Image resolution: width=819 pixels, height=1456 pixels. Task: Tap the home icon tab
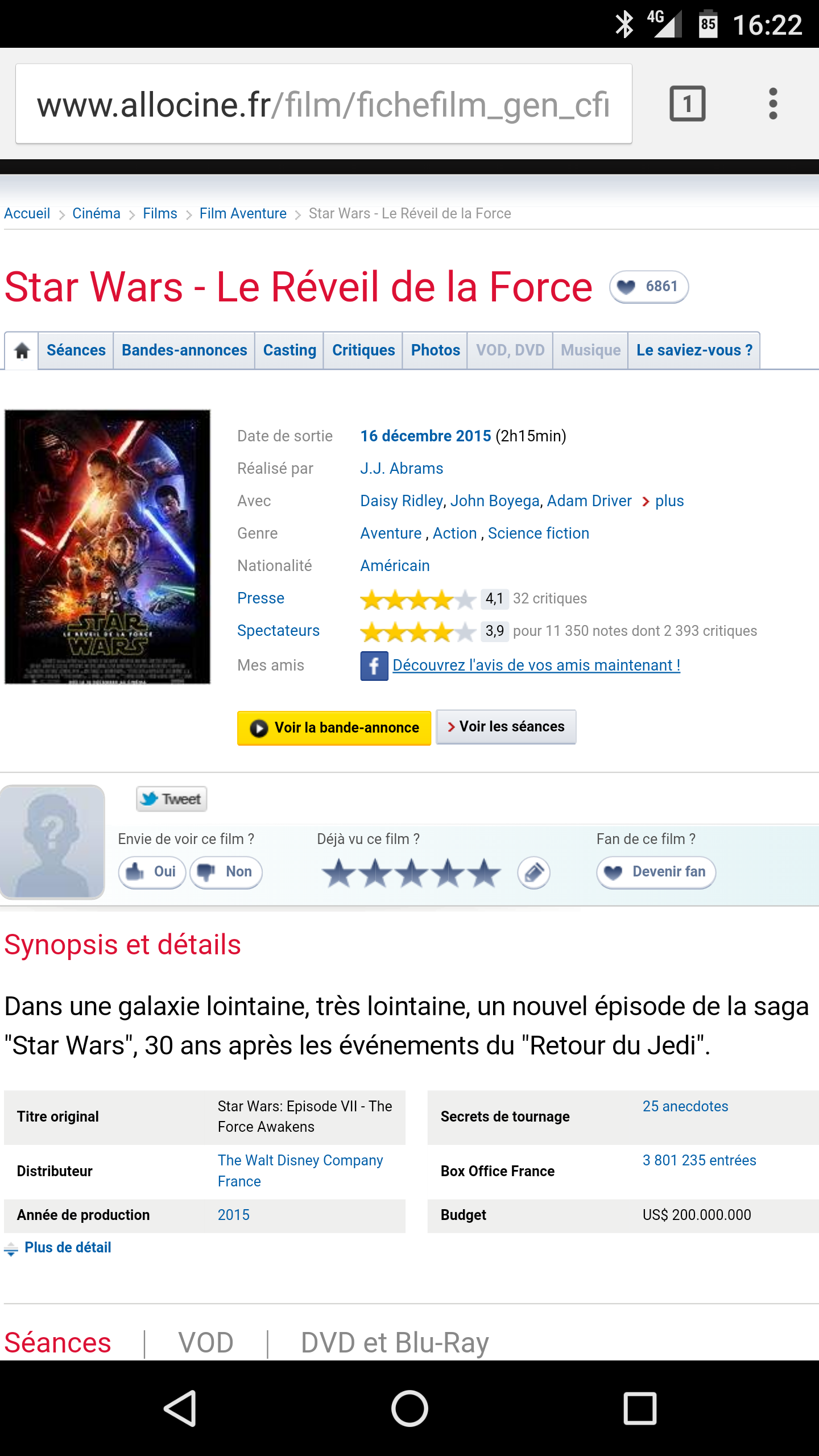[x=22, y=350]
